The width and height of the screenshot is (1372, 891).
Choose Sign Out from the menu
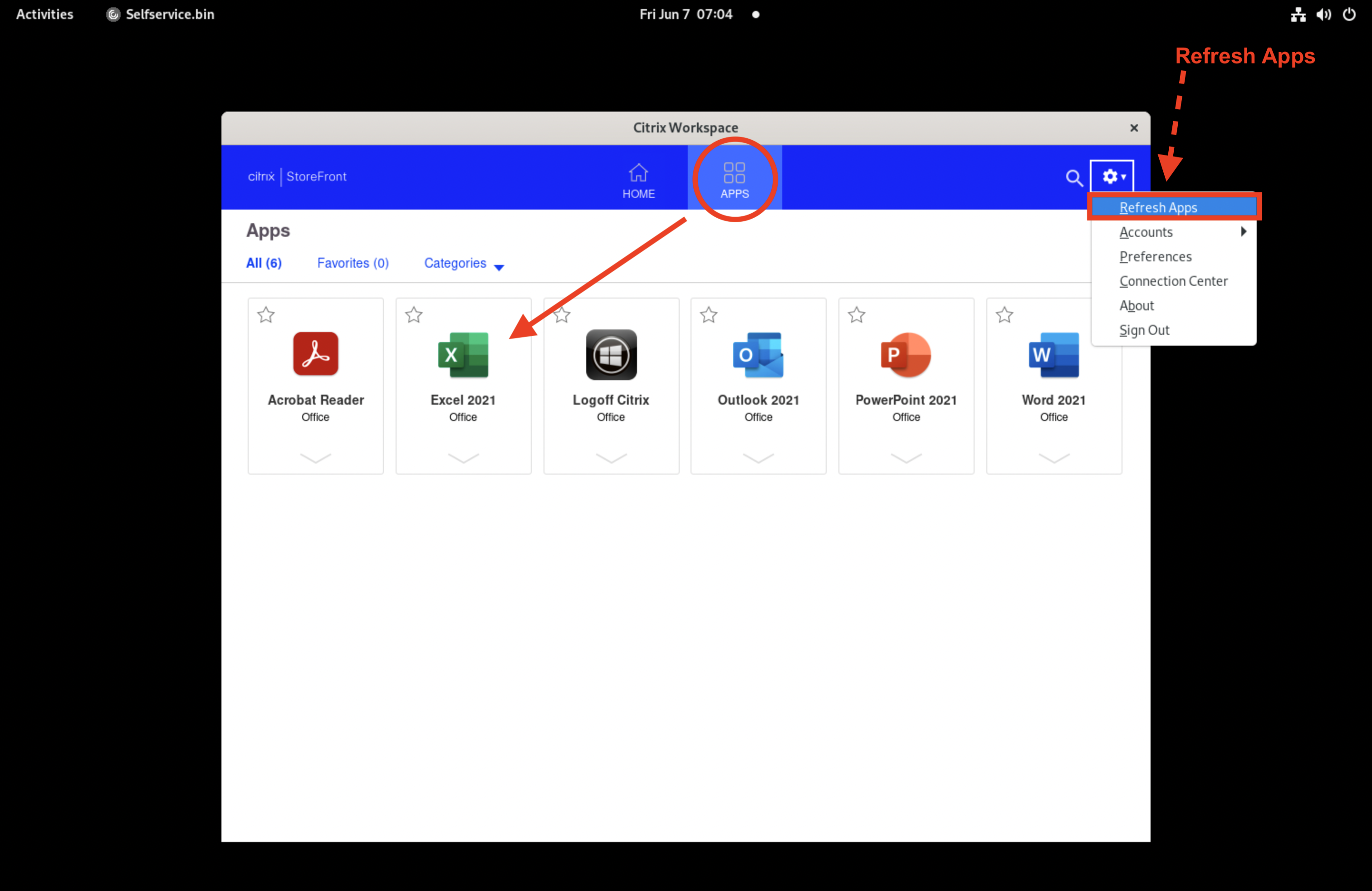pos(1174,330)
